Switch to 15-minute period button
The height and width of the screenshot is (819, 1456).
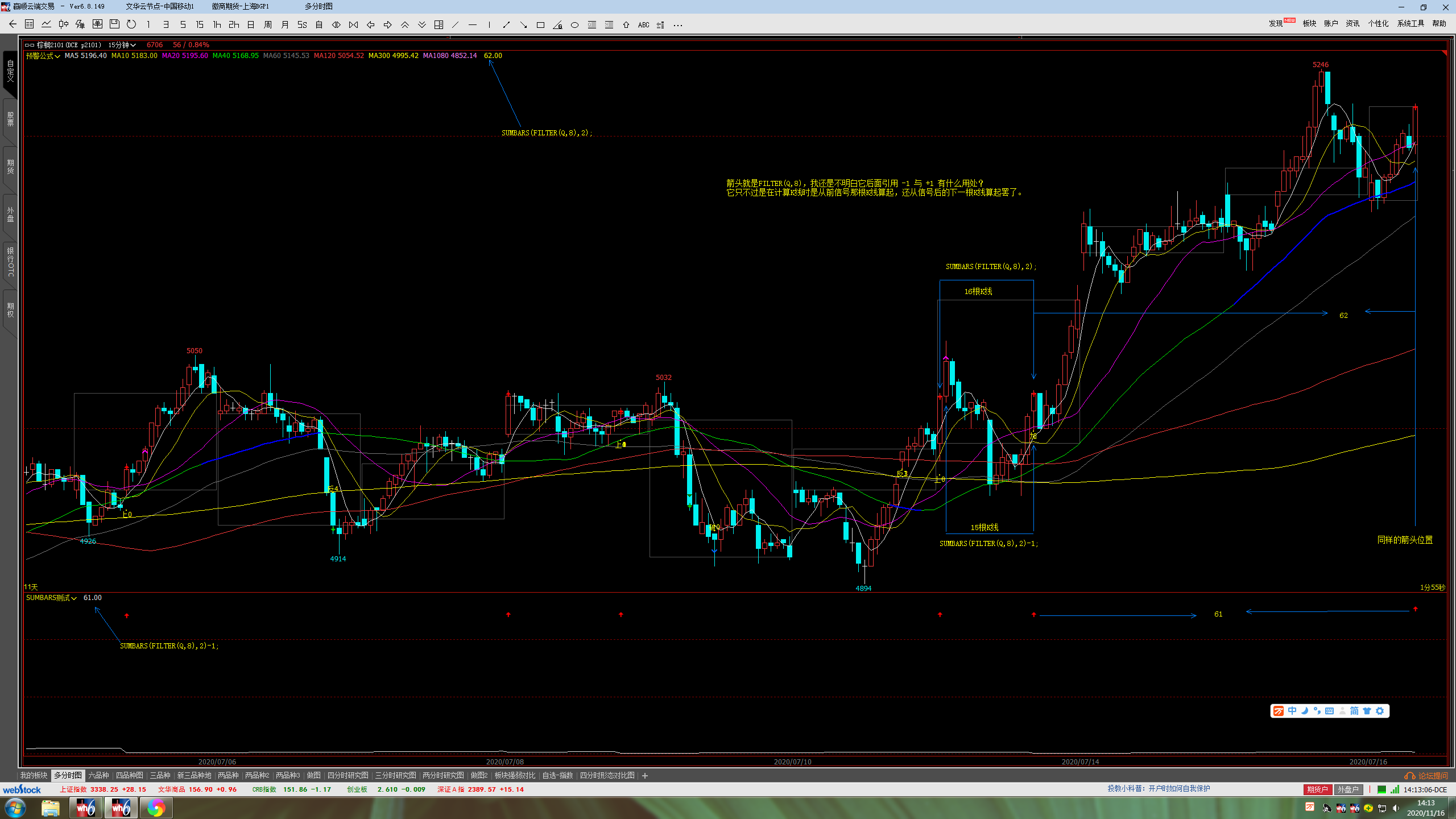pos(200,25)
